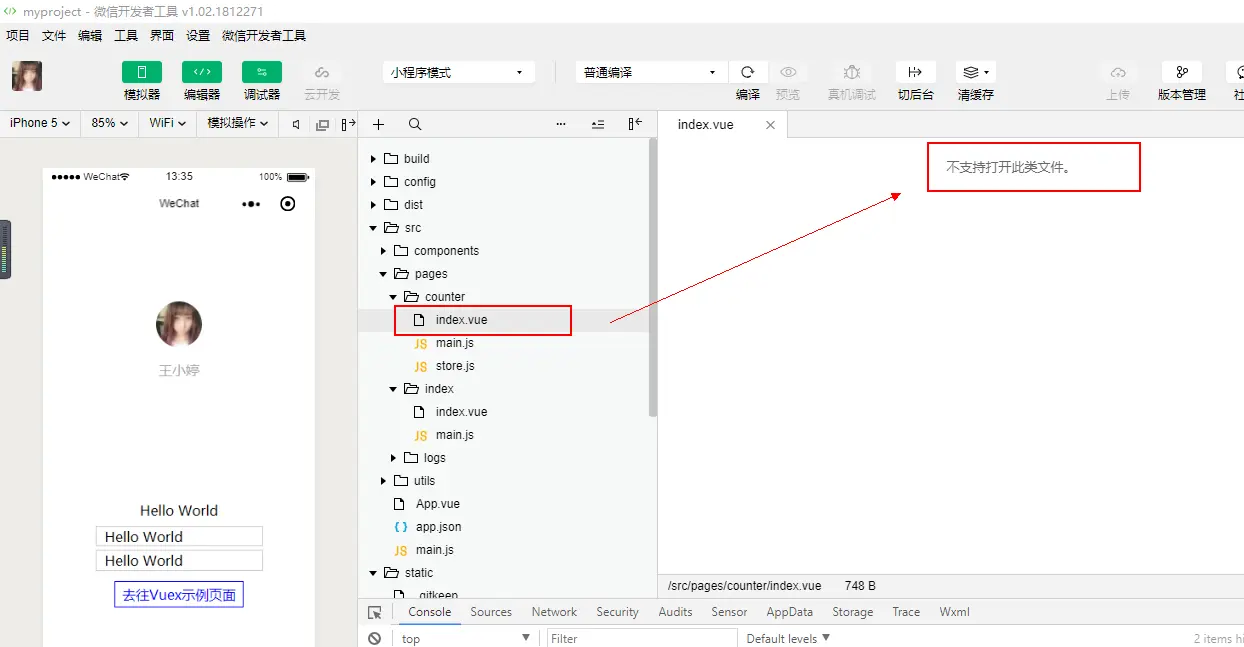The image size is (1244, 647).
Task: Open the 工具 menu
Action: pyautogui.click(x=126, y=35)
